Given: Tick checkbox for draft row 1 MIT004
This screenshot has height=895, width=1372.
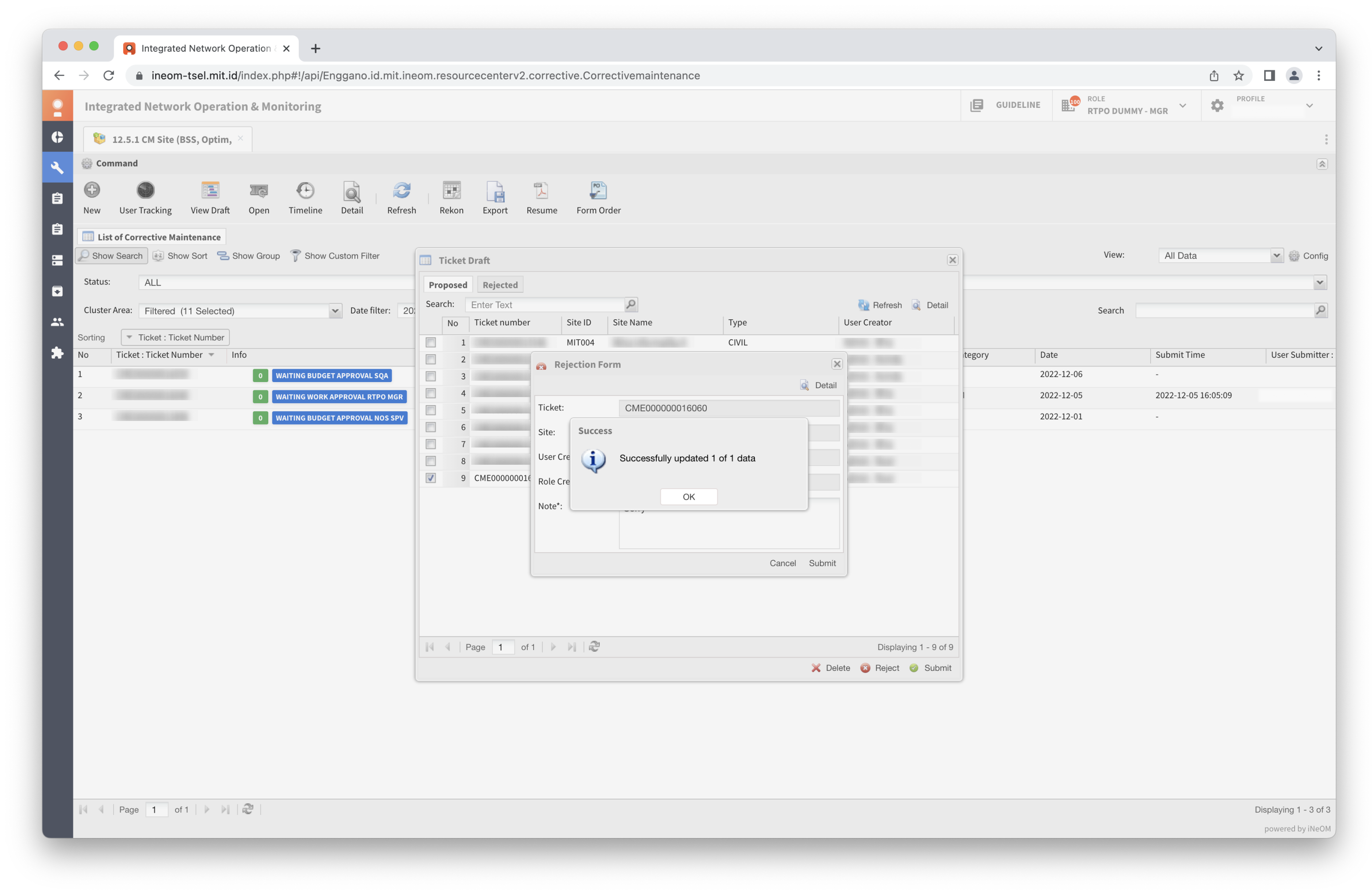Looking at the screenshot, I should click(431, 343).
